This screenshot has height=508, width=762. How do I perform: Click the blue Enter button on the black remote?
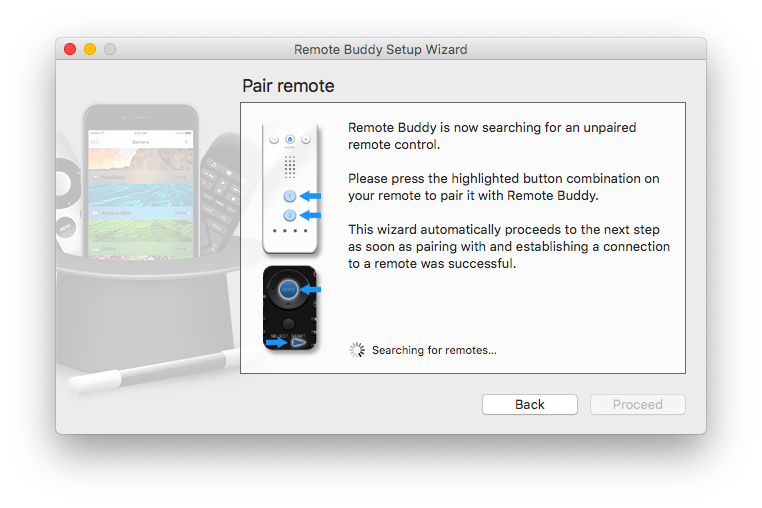pos(288,289)
